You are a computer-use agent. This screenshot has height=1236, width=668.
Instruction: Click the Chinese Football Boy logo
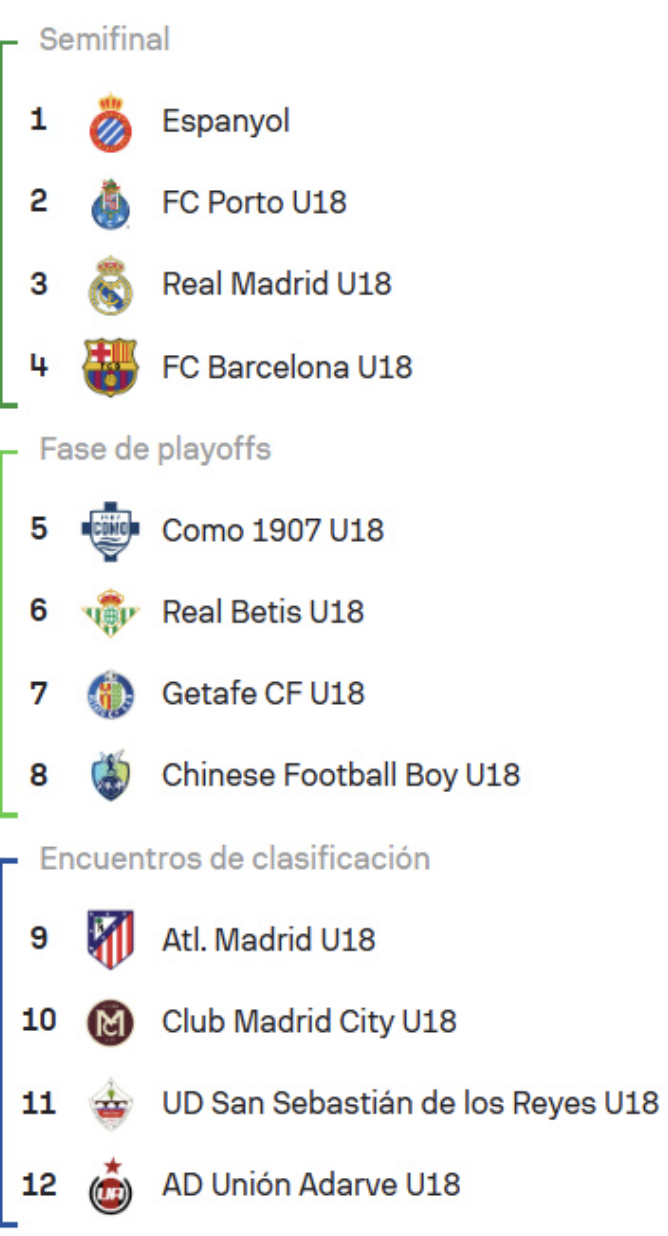[110, 775]
